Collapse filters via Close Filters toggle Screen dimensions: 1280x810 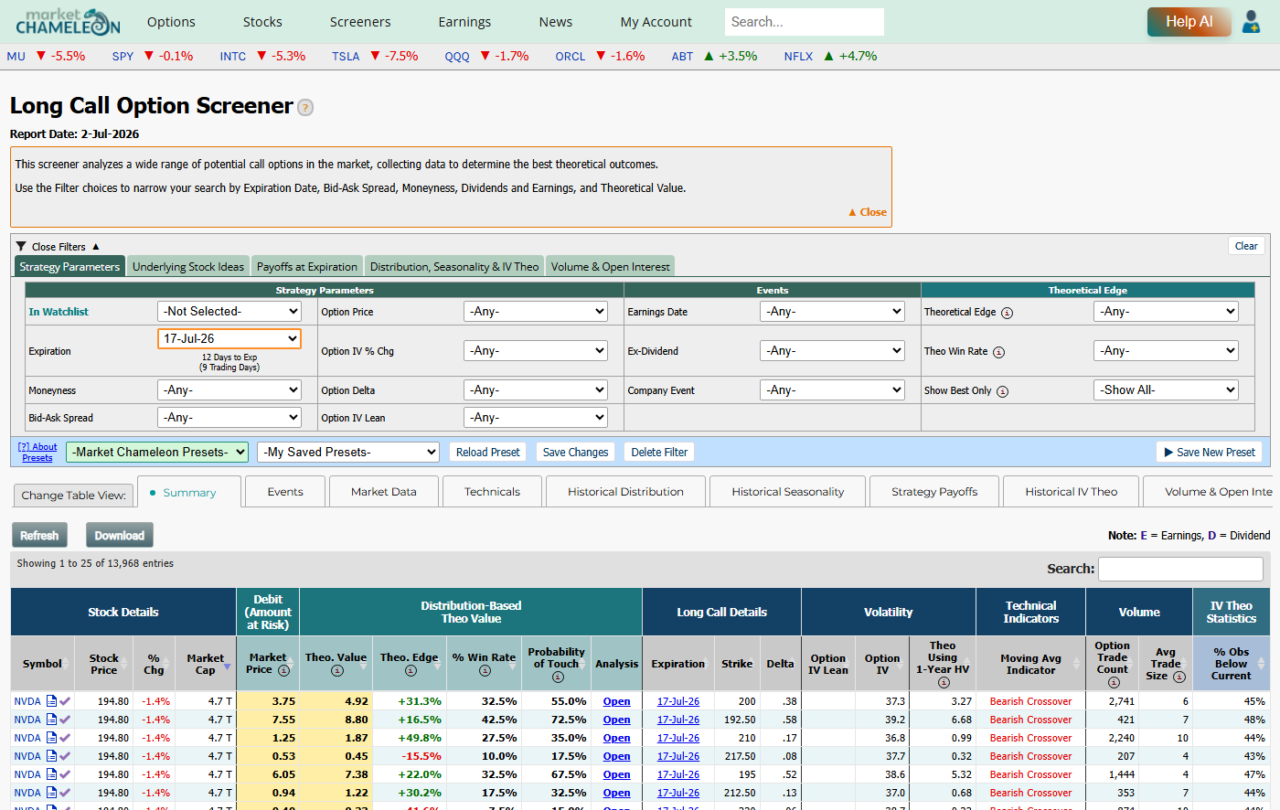pos(59,246)
